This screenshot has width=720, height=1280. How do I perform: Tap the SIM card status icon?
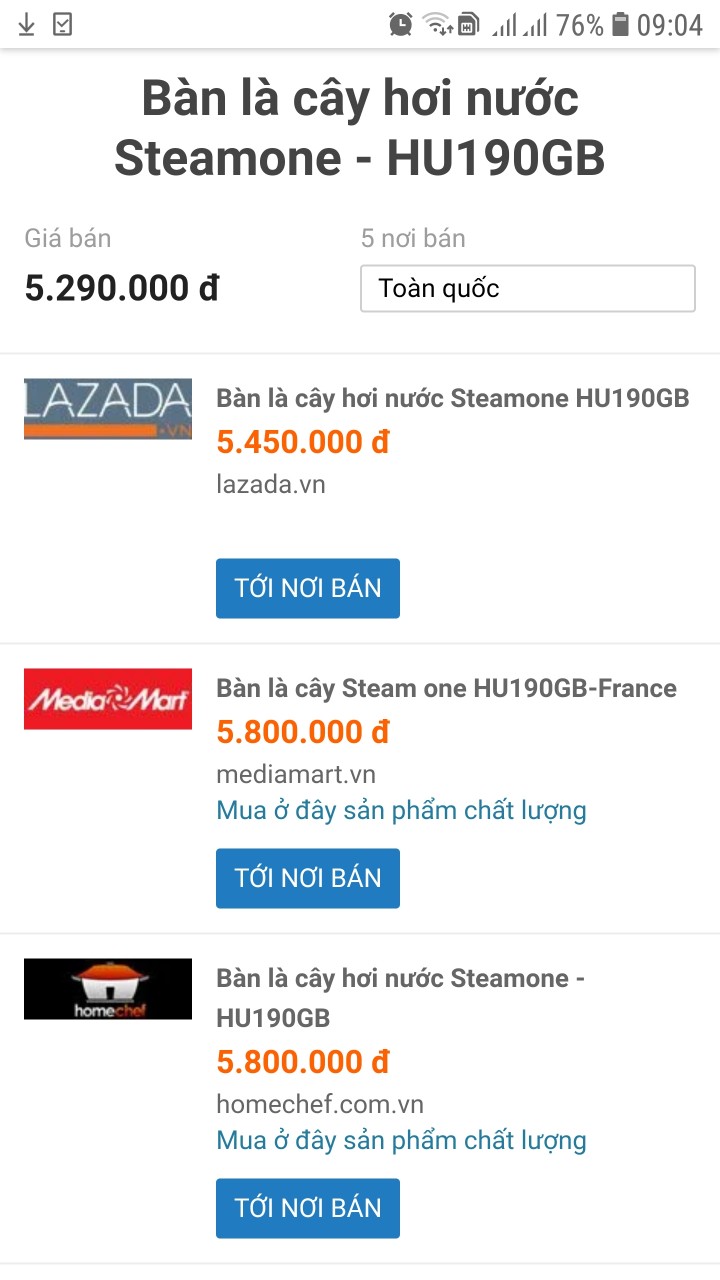click(468, 25)
